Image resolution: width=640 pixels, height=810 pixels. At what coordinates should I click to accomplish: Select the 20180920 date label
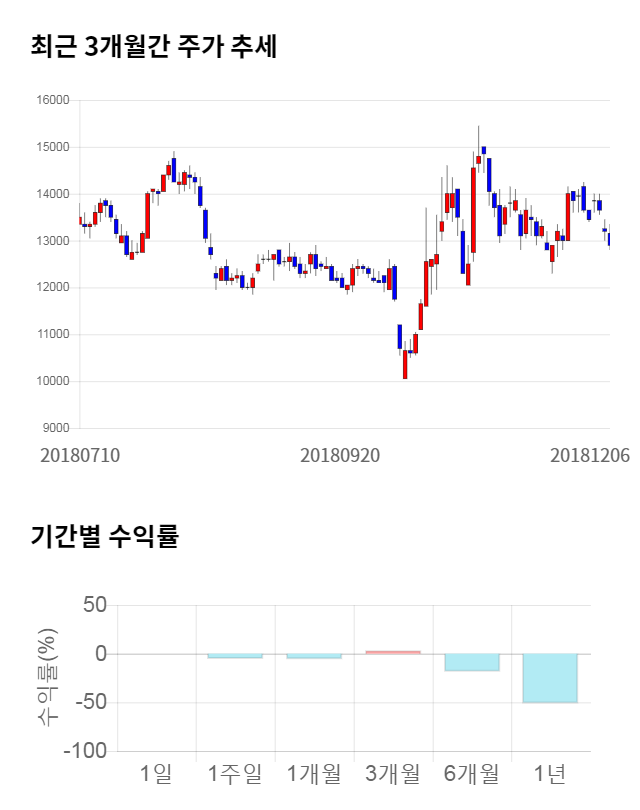pyautogui.click(x=340, y=454)
